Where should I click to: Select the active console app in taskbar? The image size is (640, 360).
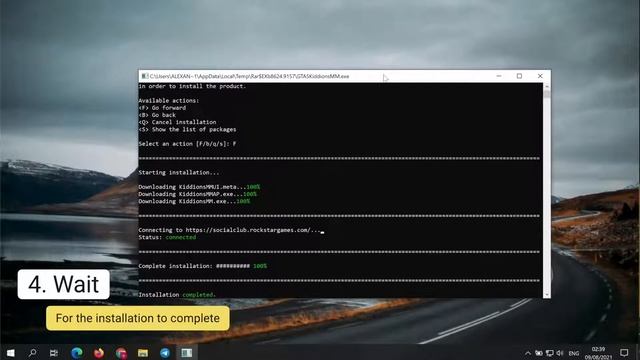[187, 353]
